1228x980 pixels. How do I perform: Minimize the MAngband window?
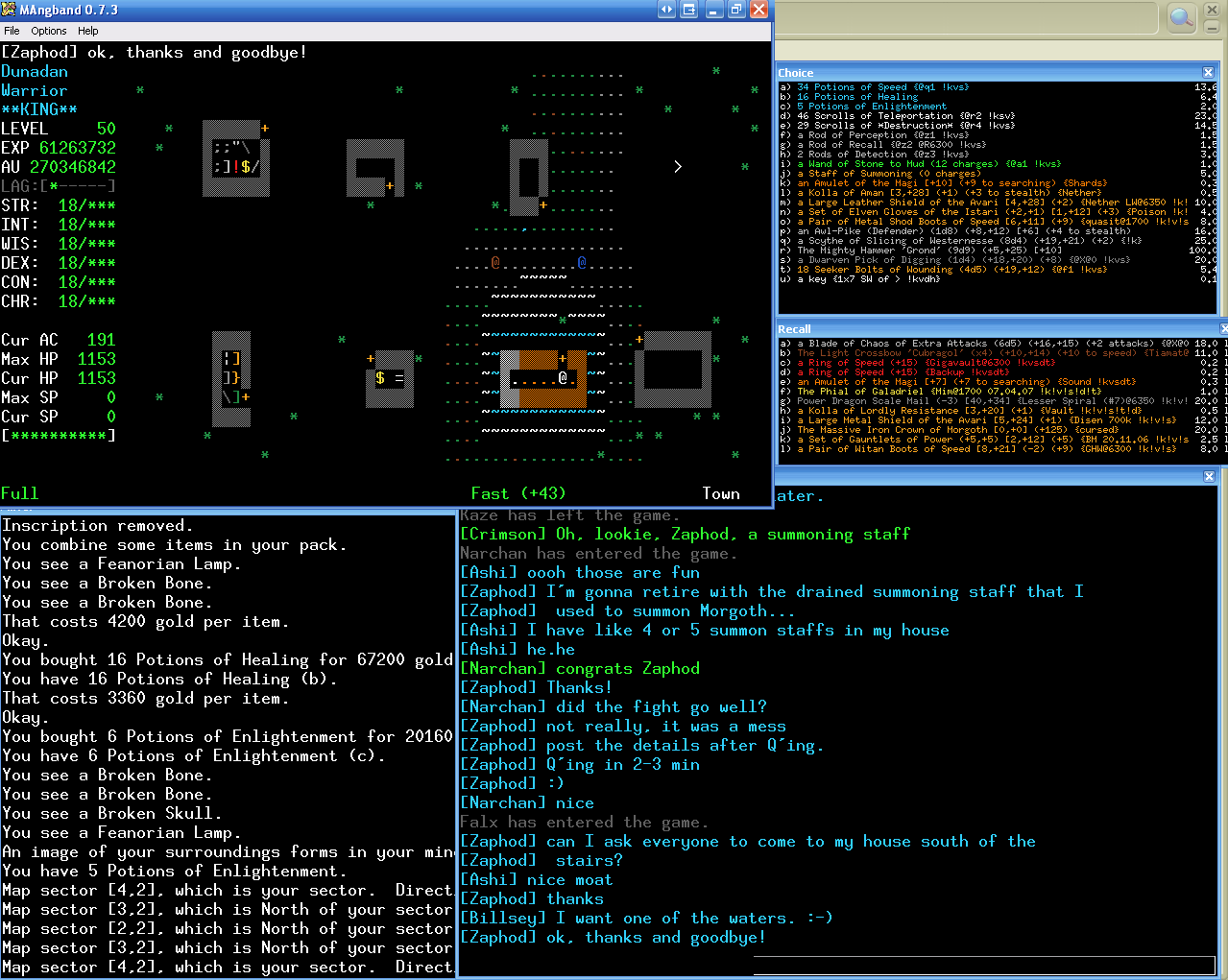tap(713, 10)
